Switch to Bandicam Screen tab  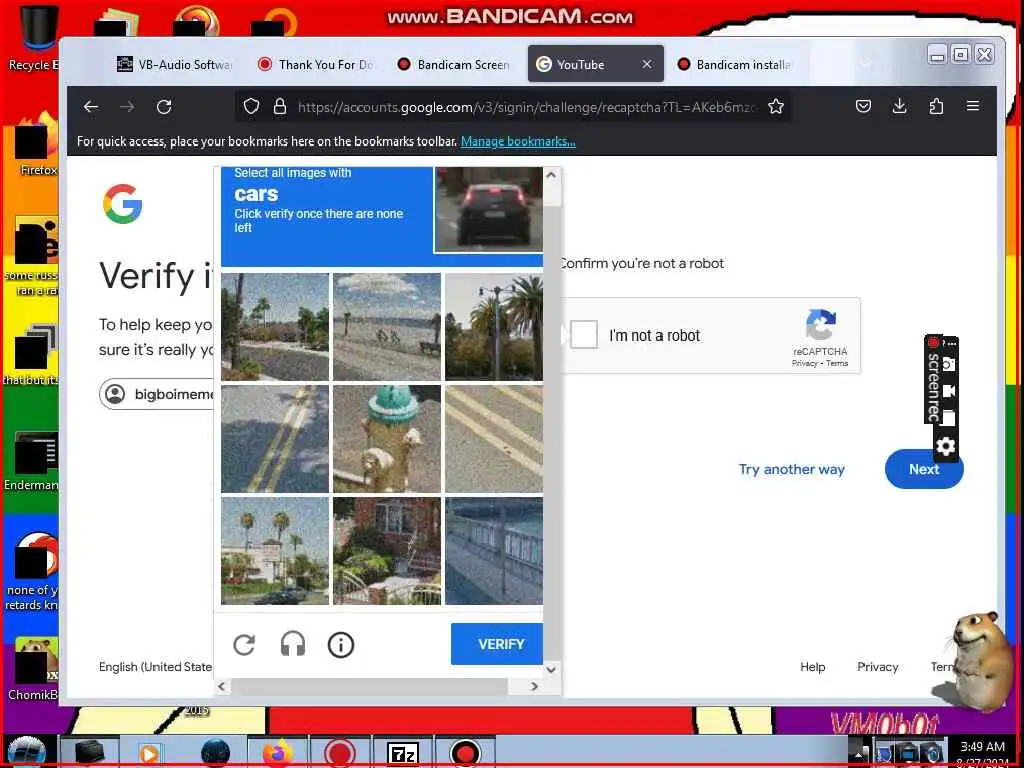[455, 65]
